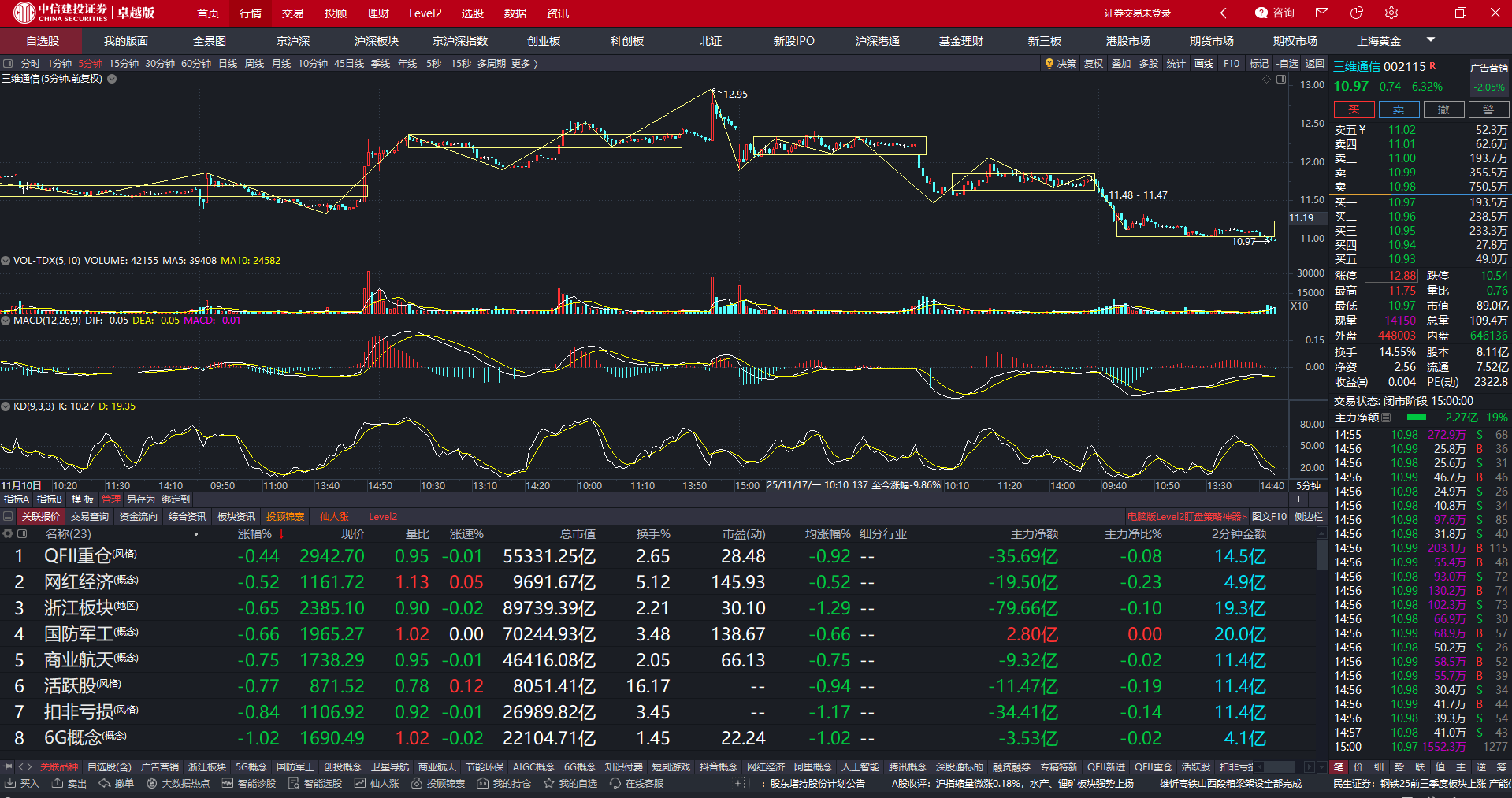Open column settings gear in quote list

tap(8, 534)
